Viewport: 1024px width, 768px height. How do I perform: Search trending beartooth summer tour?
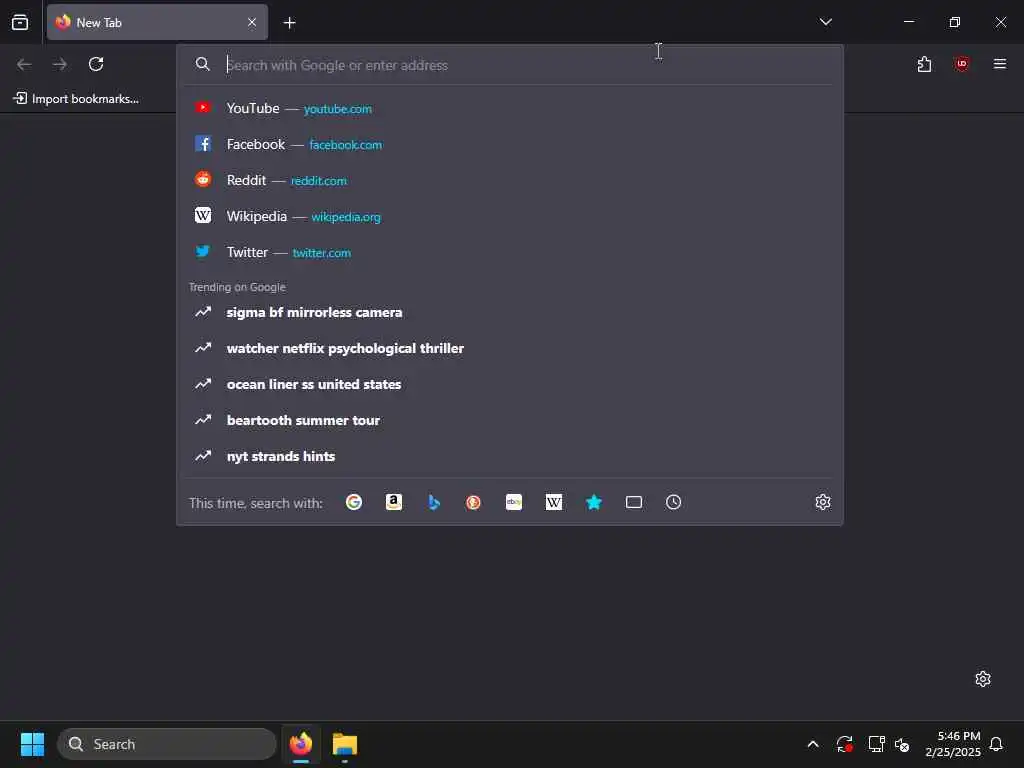coord(509,420)
